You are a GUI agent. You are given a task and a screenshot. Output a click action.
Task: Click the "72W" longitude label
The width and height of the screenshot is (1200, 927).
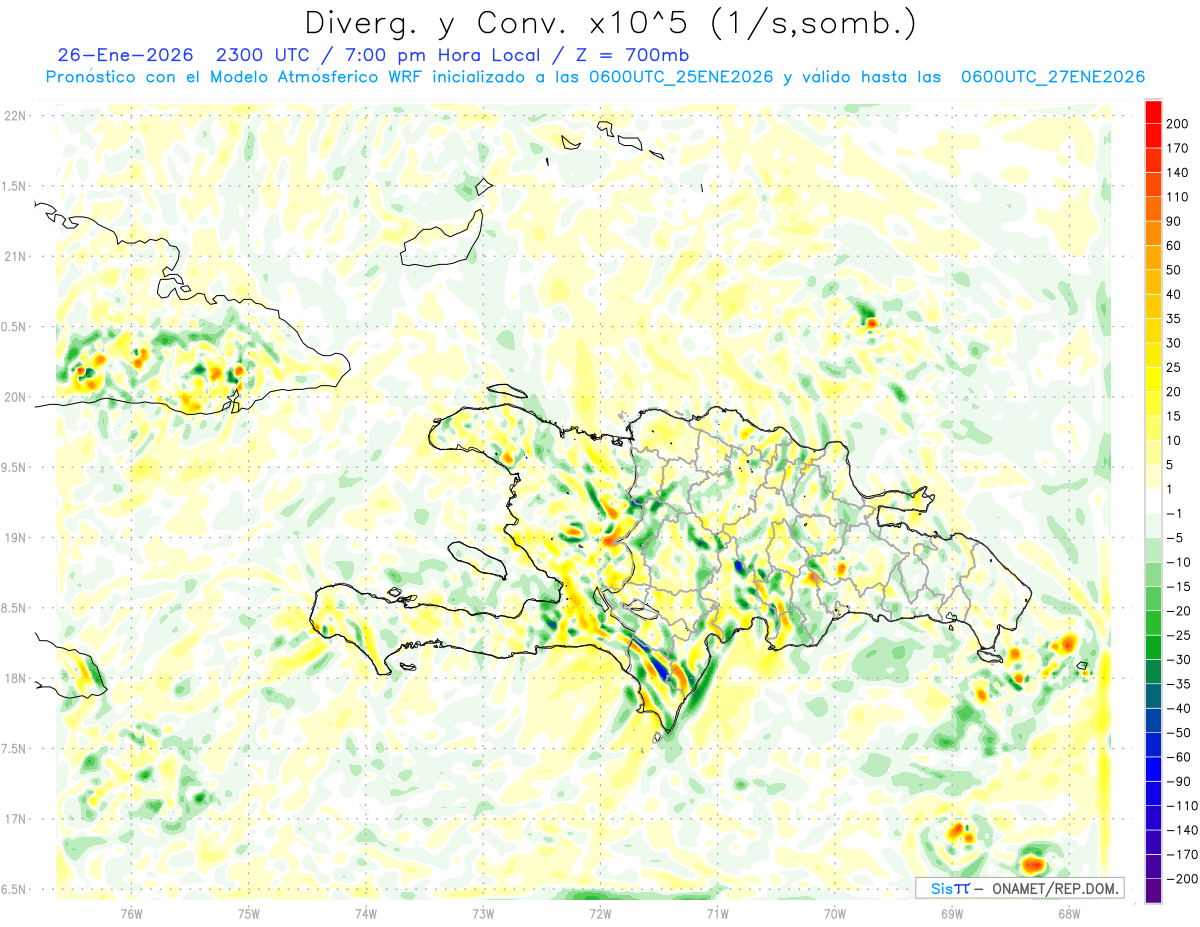pos(600,913)
